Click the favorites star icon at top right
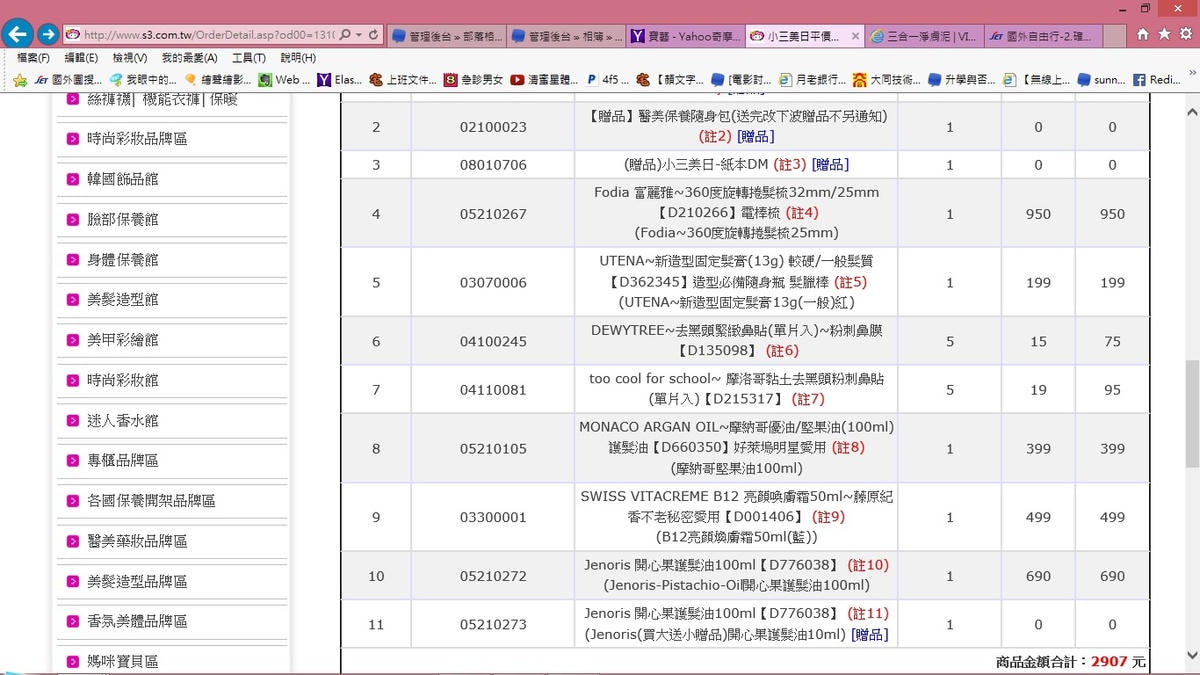The image size is (1200, 675). tap(1163, 34)
